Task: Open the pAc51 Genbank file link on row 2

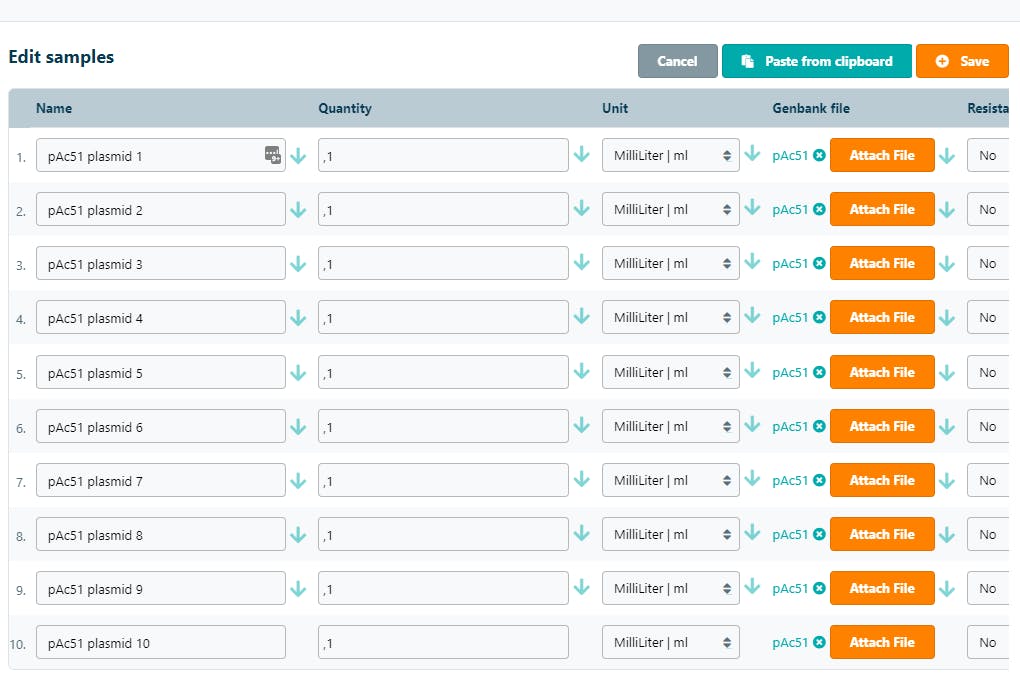Action: (793, 209)
